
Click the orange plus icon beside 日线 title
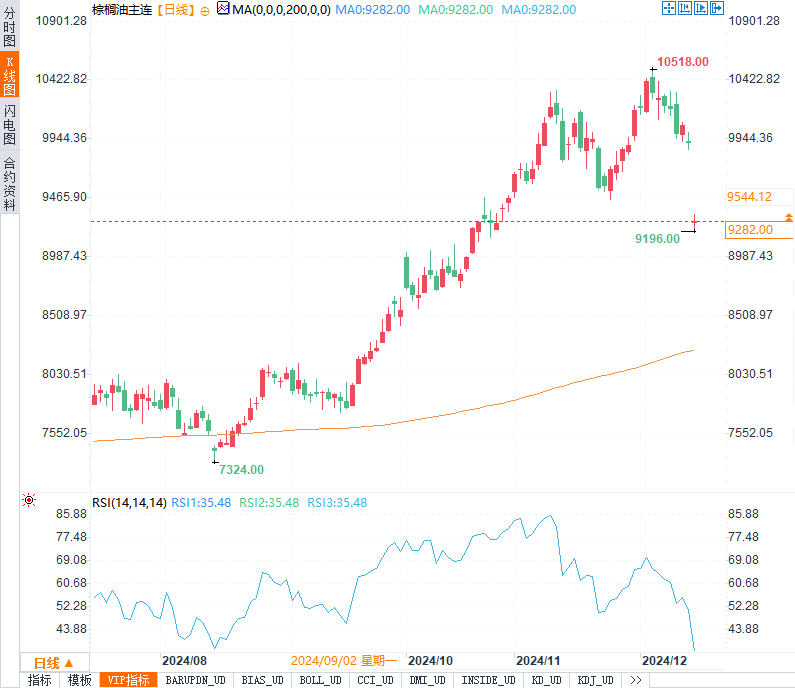tap(205, 9)
